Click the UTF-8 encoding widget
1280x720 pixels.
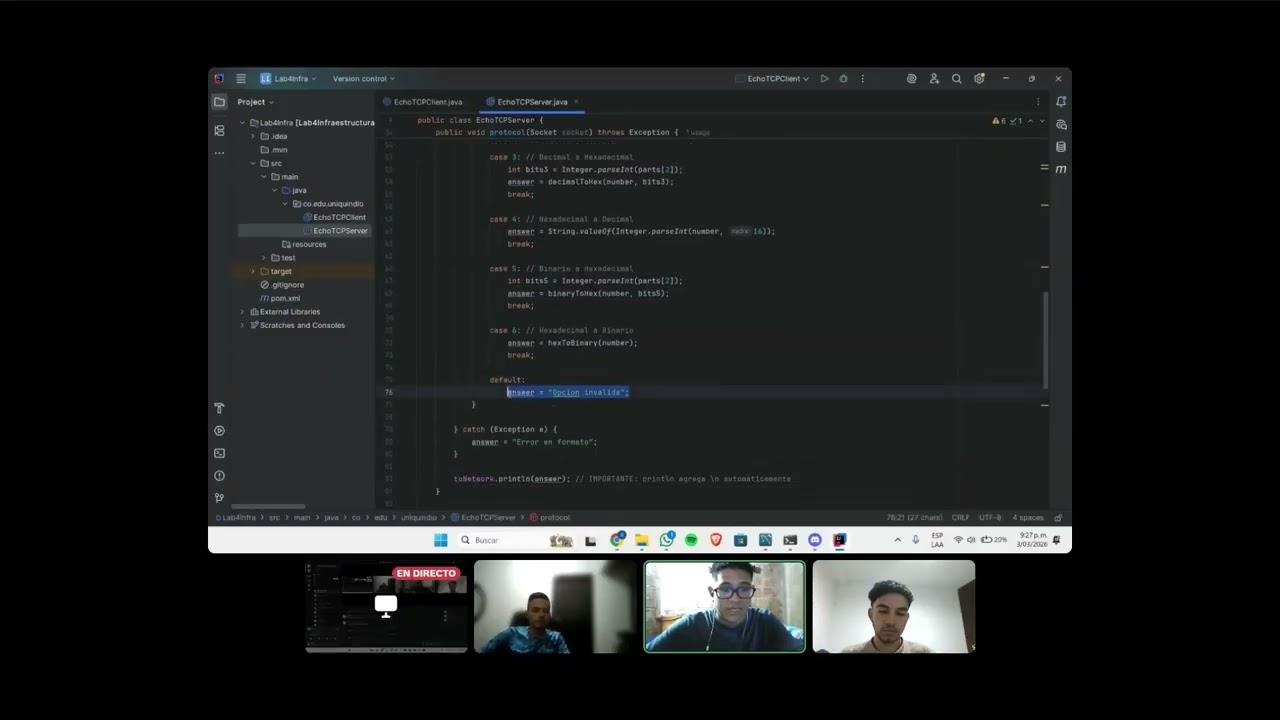tap(990, 518)
